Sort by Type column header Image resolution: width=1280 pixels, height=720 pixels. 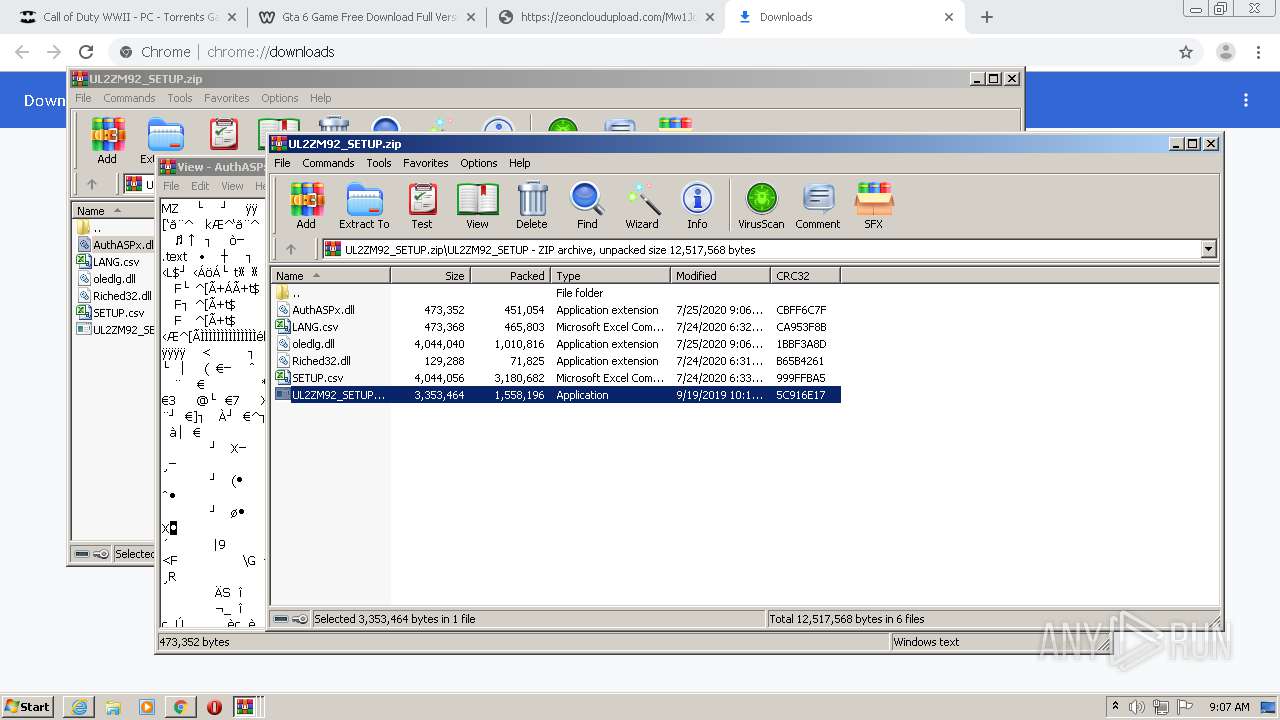point(610,276)
